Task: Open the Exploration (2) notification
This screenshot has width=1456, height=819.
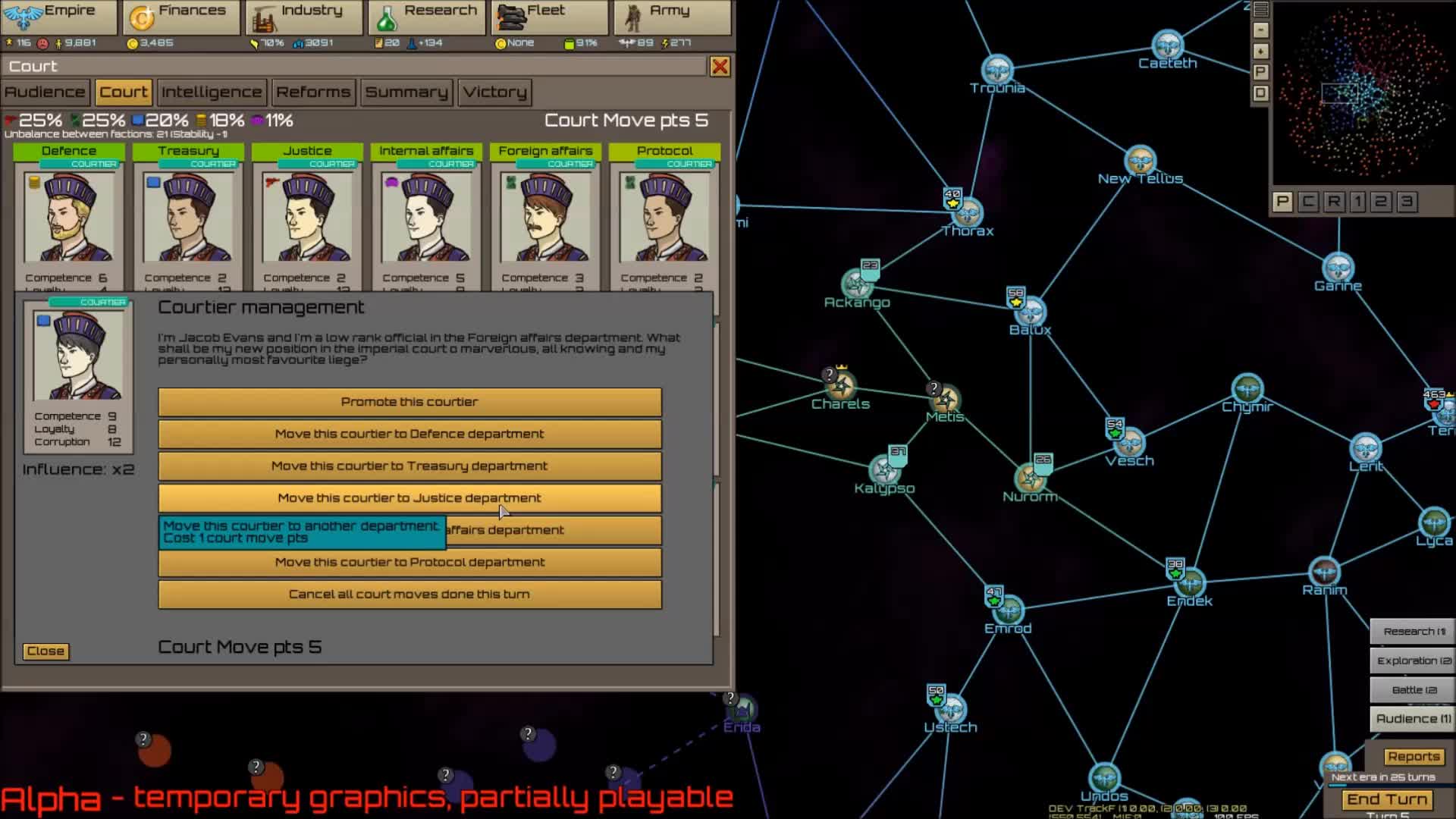Action: coord(1414,661)
